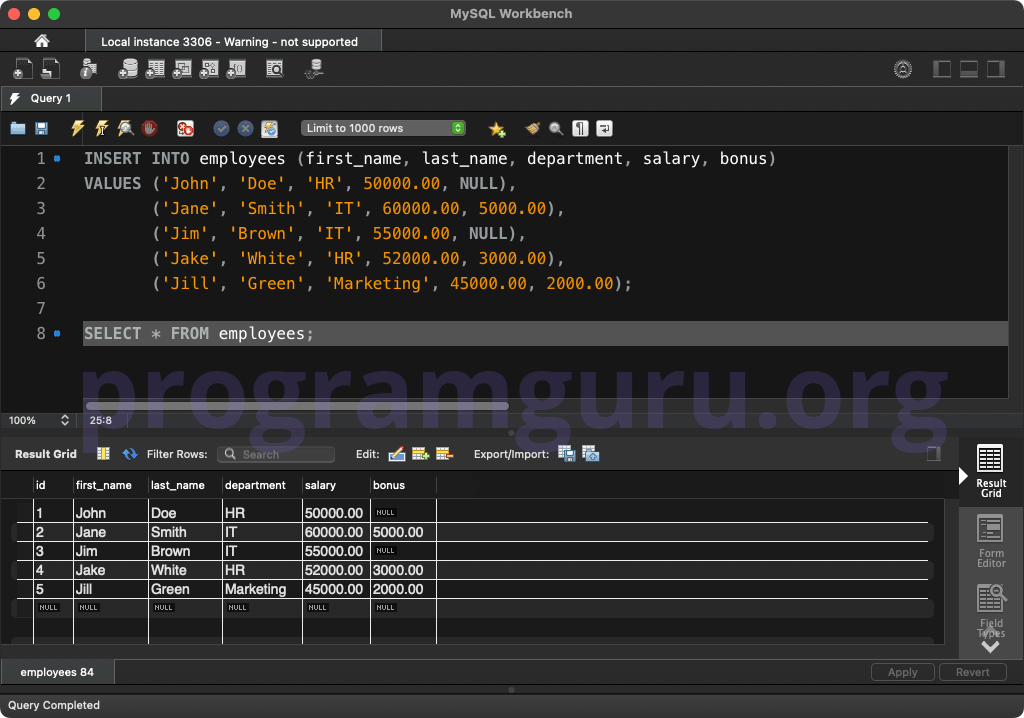
Task: Select the Brown last_name cell
Action: (185, 551)
